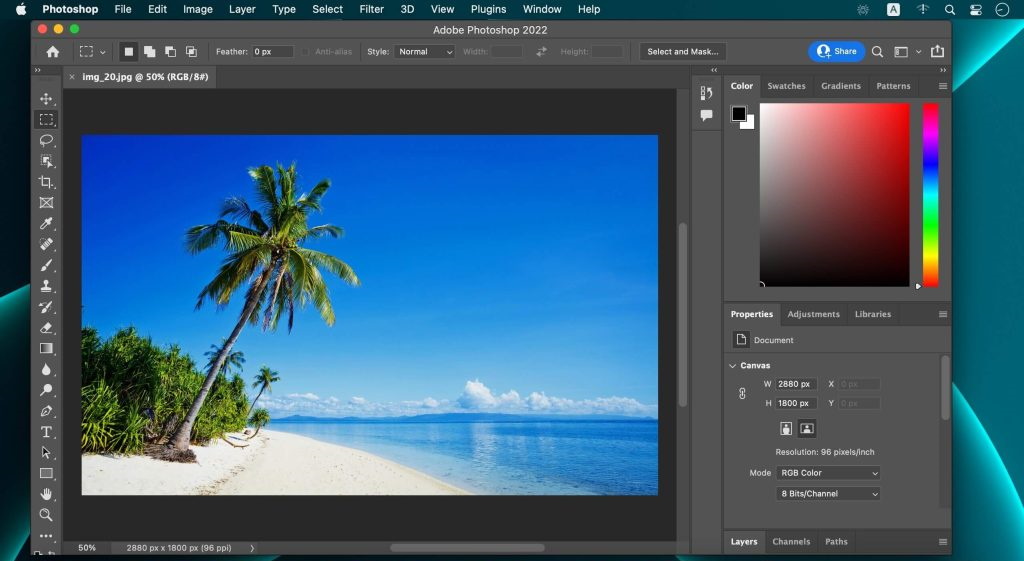Click the hue spectrum slider
This screenshot has height=561, width=1024.
(x=930, y=195)
